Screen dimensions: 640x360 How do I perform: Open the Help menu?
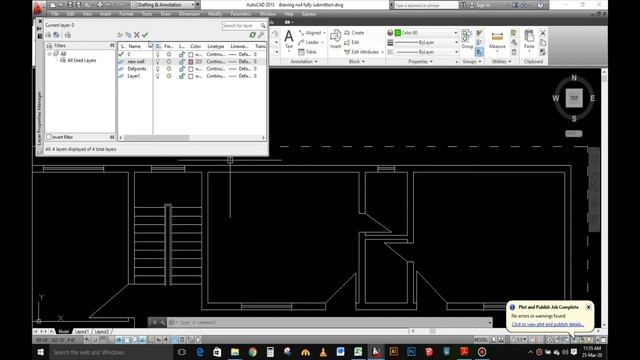pyautogui.click(x=289, y=14)
